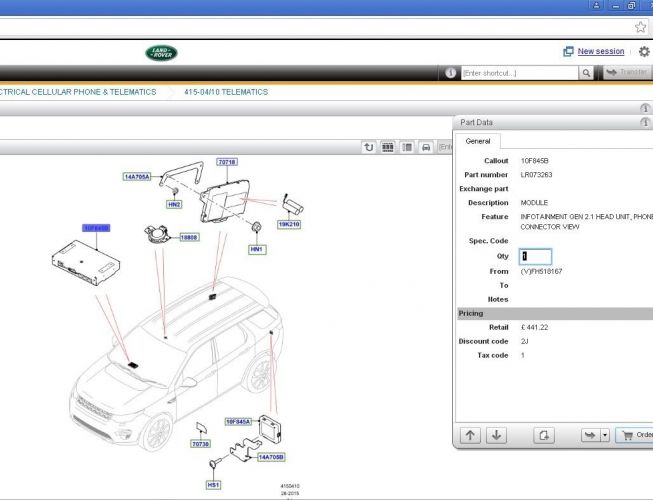This screenshot has width=653, height=500.
Task: Switch to thumbnail grid view icon
Action: point(388,147)
